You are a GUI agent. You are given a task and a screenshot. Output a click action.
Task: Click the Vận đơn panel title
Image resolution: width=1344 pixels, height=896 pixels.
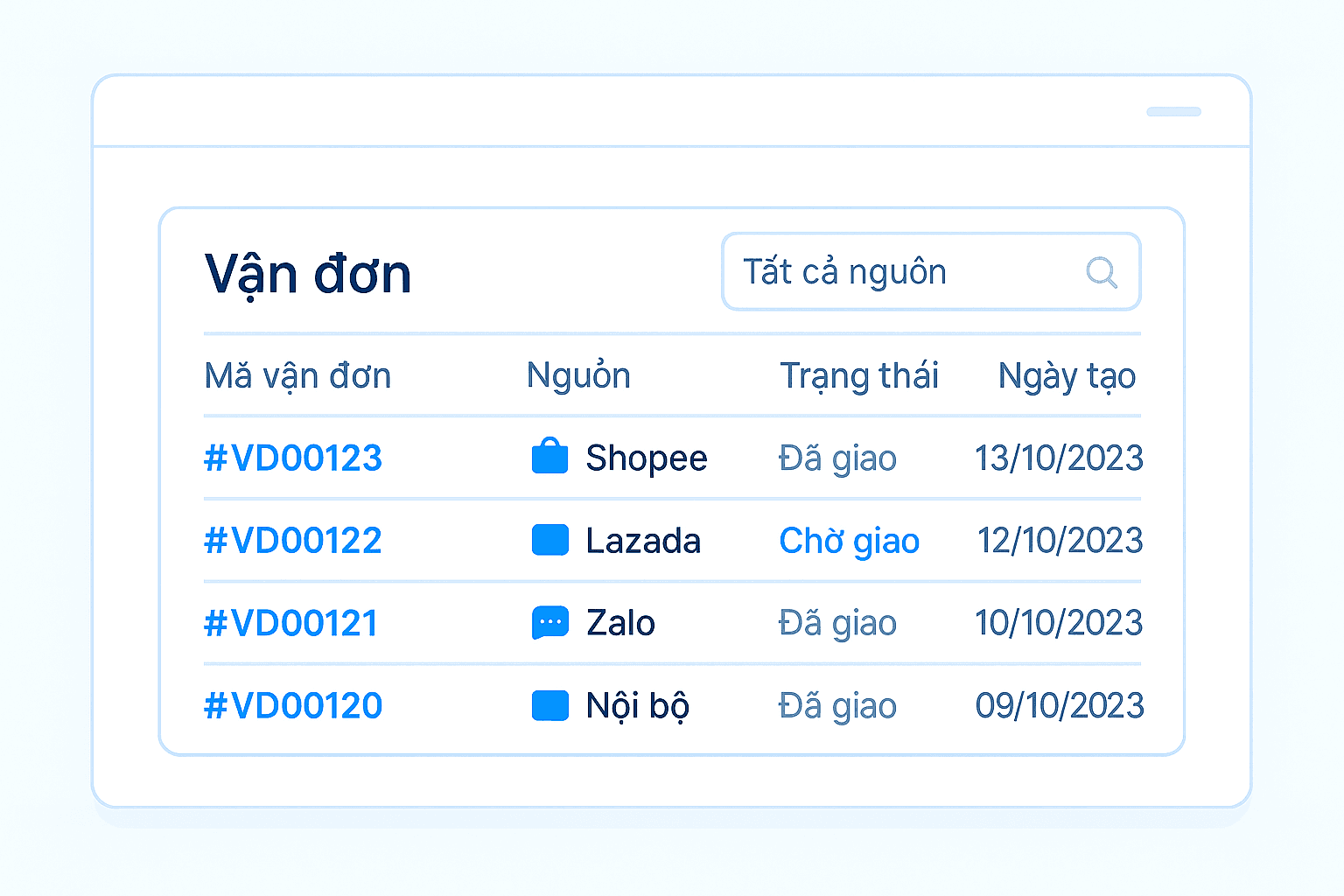tap(307, 272)
